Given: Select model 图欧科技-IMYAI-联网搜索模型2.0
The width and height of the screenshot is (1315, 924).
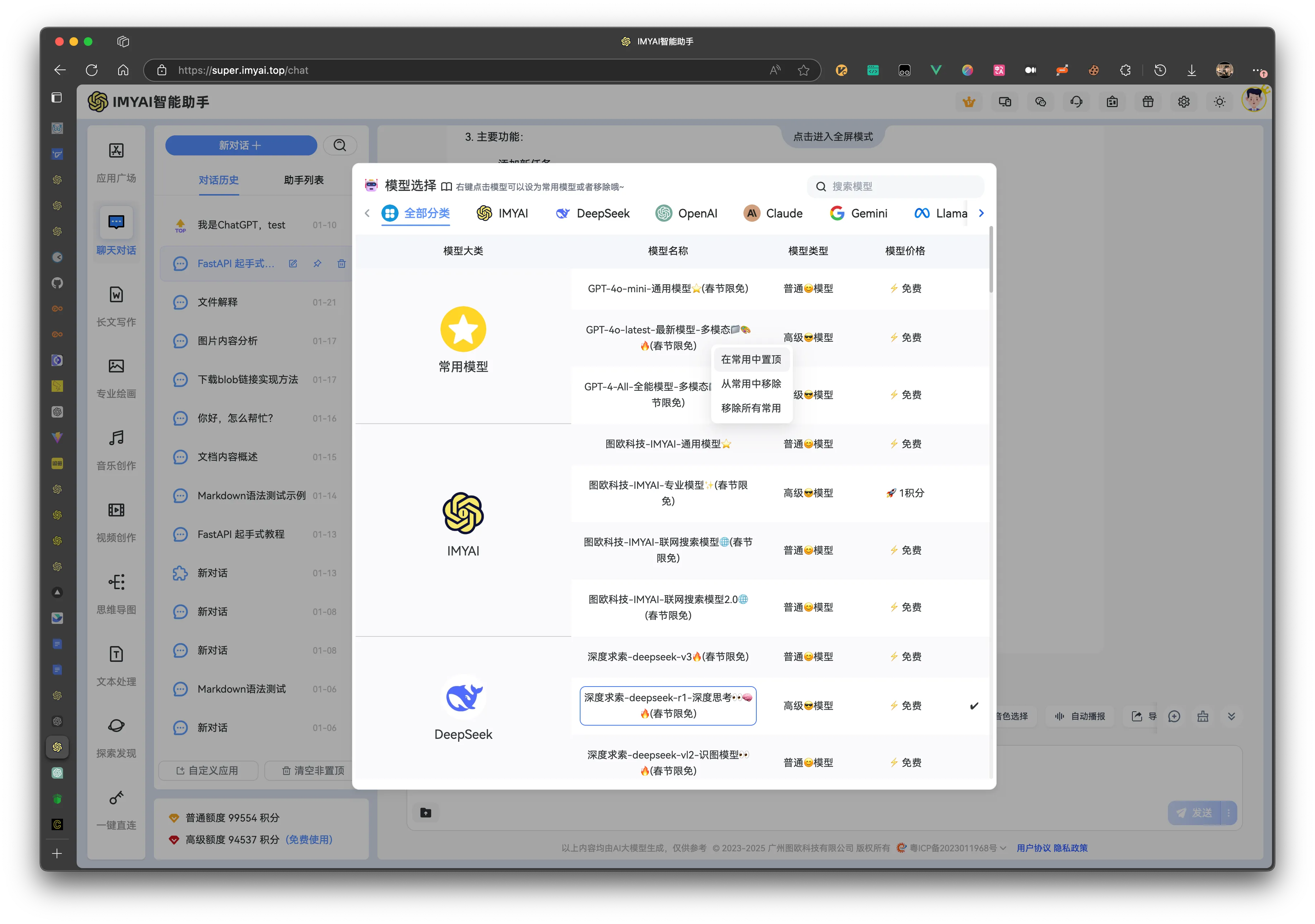Looking at the screenshot, I should tap(668, 607).
